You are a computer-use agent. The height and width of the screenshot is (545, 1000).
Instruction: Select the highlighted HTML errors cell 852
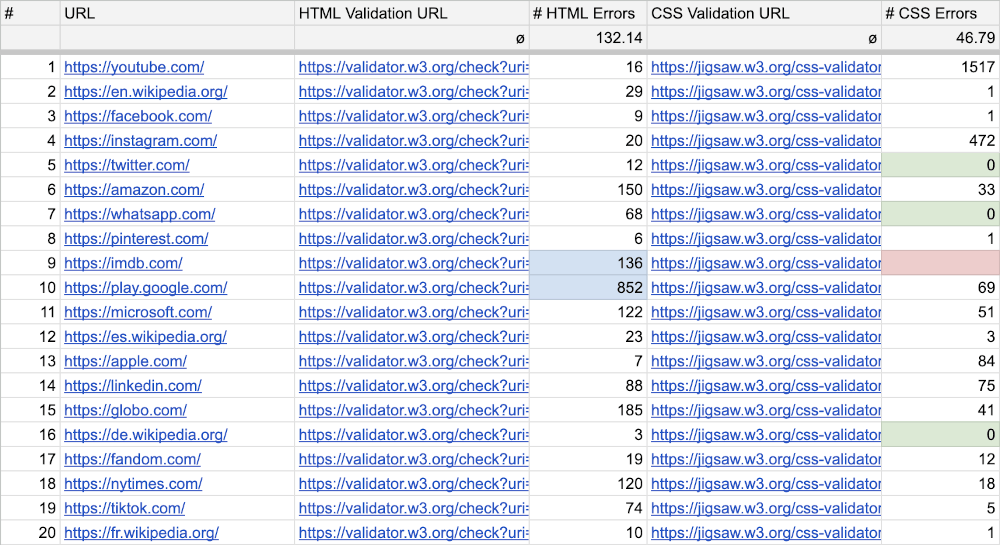coord(588,288)
